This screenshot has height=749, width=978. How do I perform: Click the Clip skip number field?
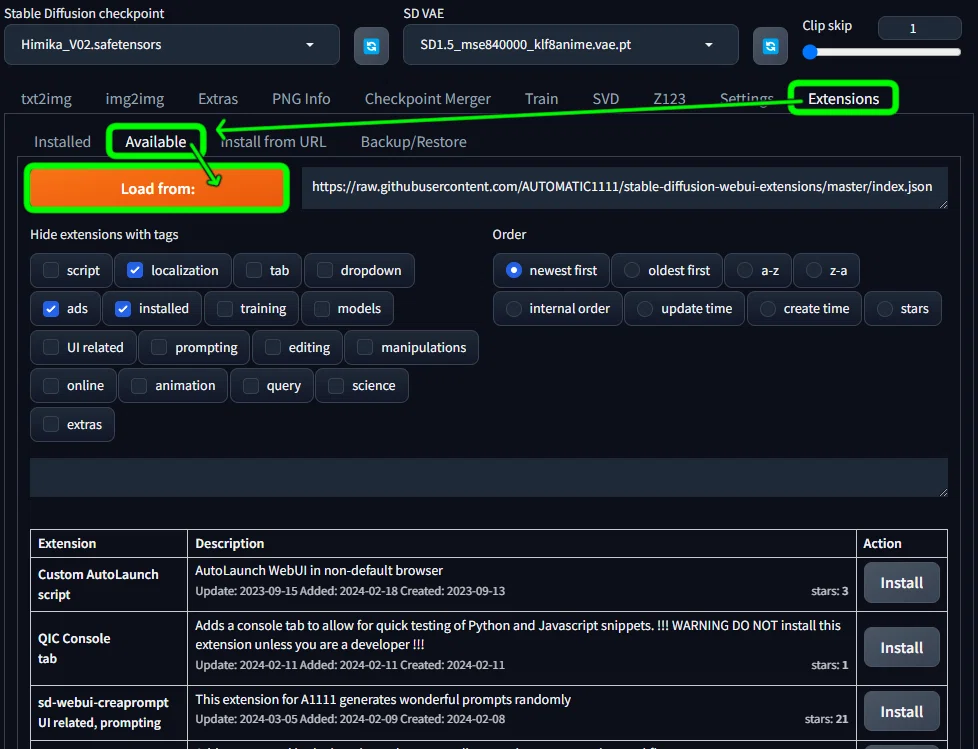919,29
